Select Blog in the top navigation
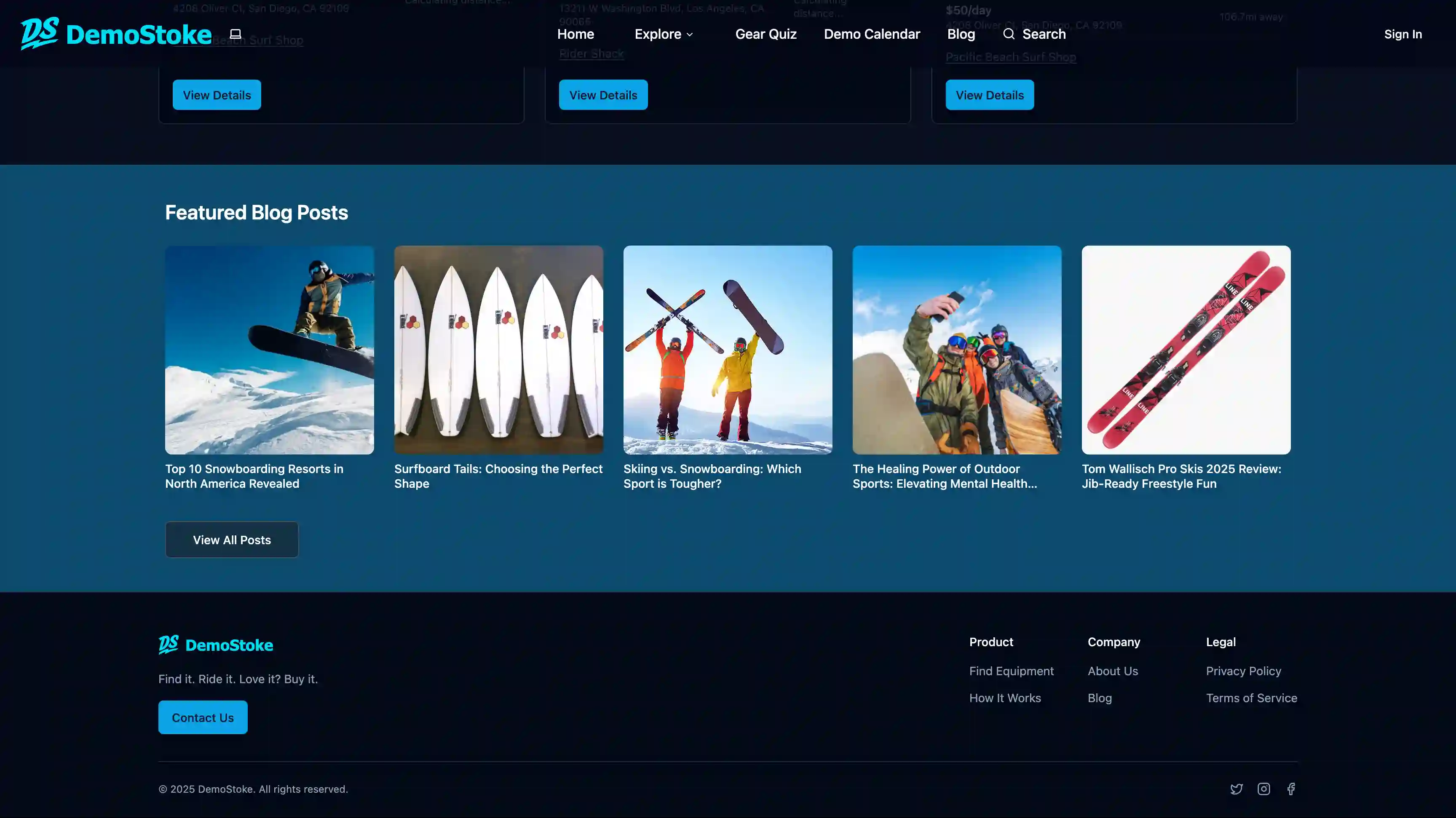 (960, 34)
